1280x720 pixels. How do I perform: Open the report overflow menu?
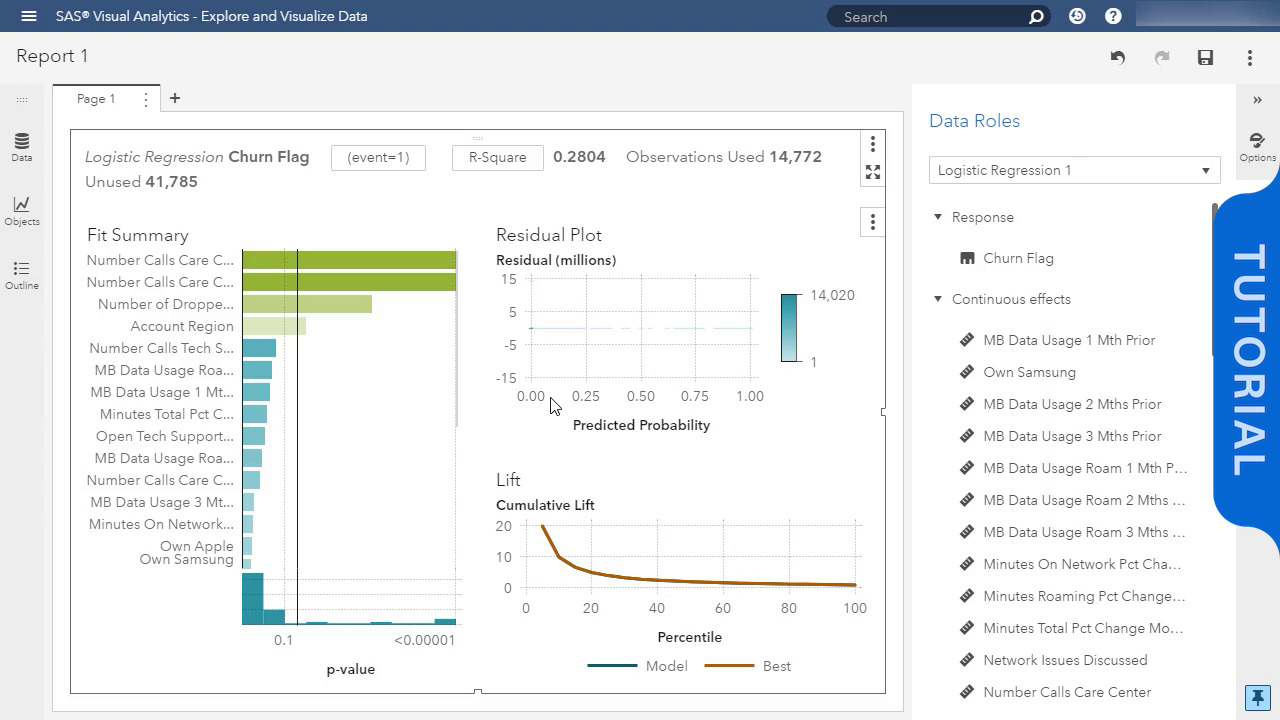point(1249,58)
